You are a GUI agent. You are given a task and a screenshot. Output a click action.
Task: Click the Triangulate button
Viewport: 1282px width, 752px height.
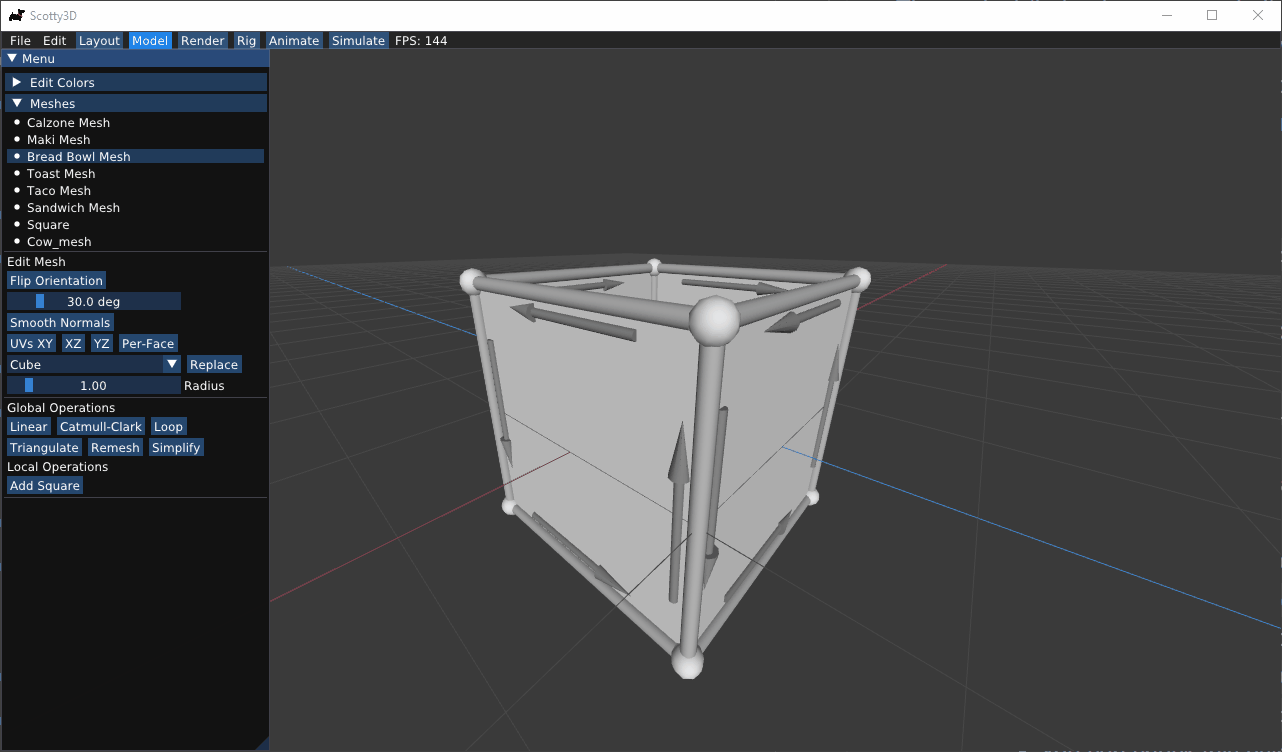click(x=44, y=448)
